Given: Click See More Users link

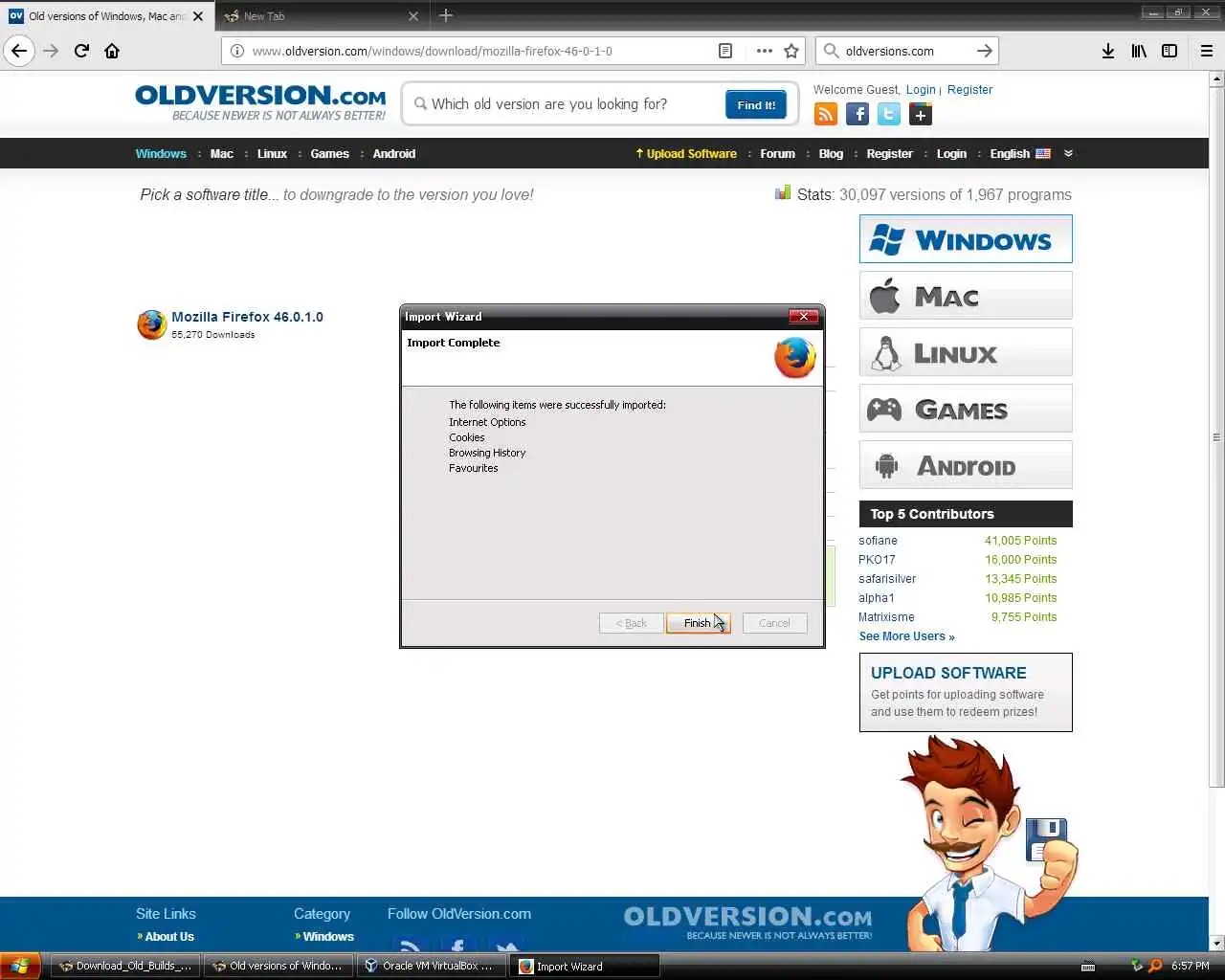Looking at the screenshot, I should pos(906,636).
